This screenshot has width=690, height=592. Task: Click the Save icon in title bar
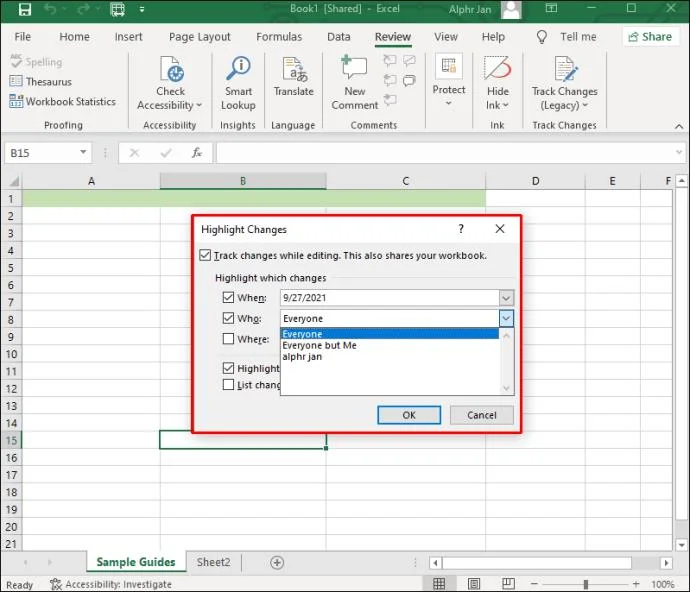click(x=25, y=9)
